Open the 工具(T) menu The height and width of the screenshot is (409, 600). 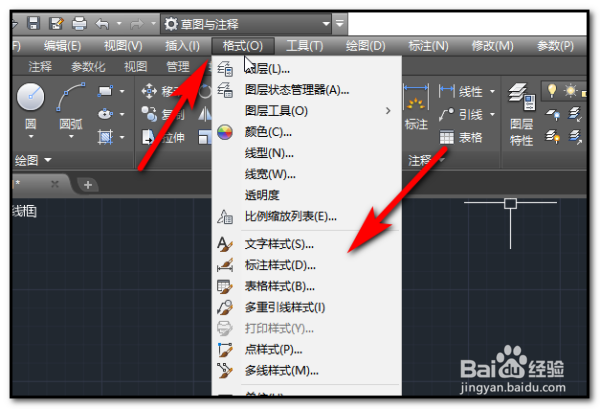point(305,46)
